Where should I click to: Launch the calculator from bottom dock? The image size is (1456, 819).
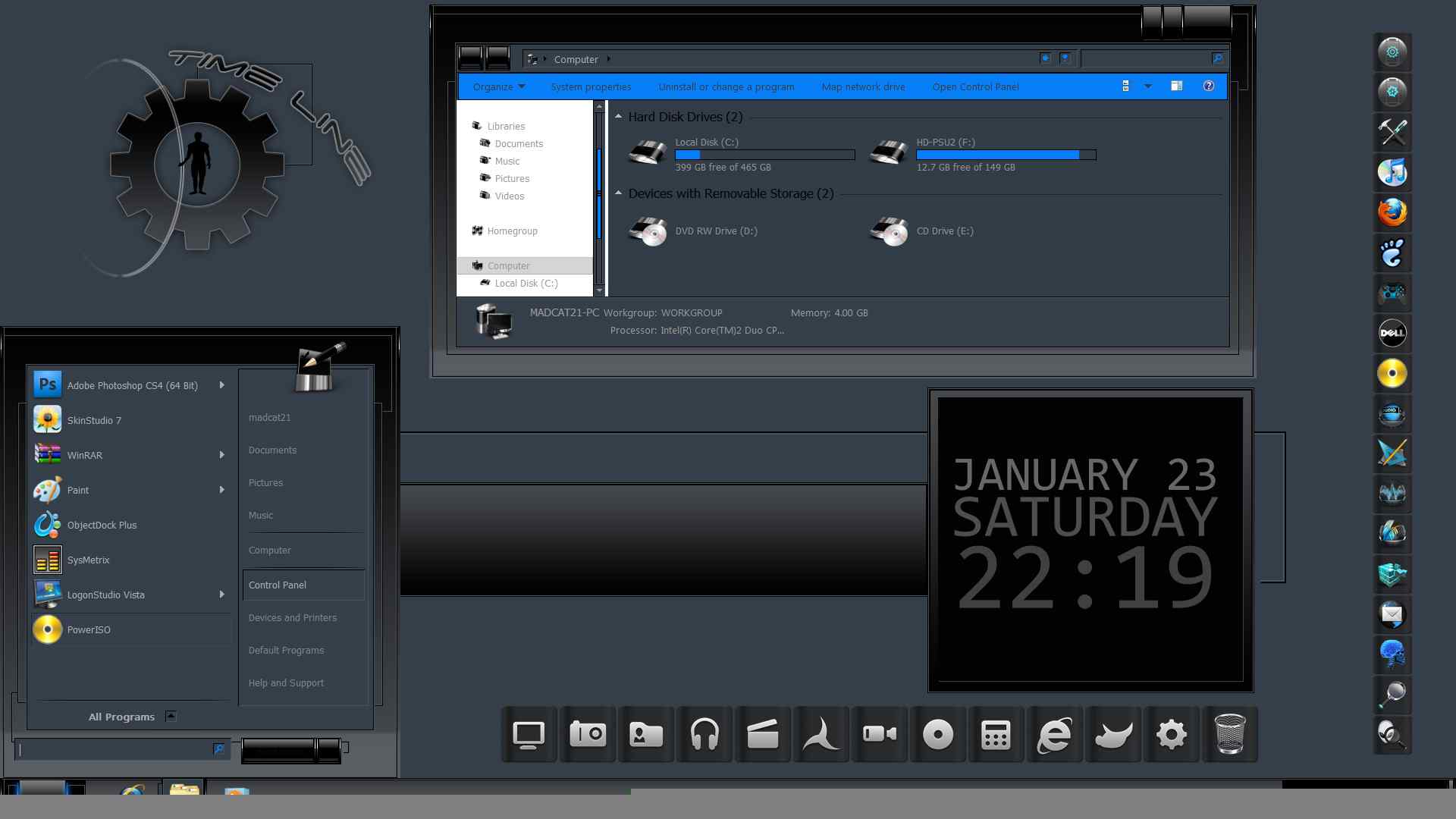point(996,734)
